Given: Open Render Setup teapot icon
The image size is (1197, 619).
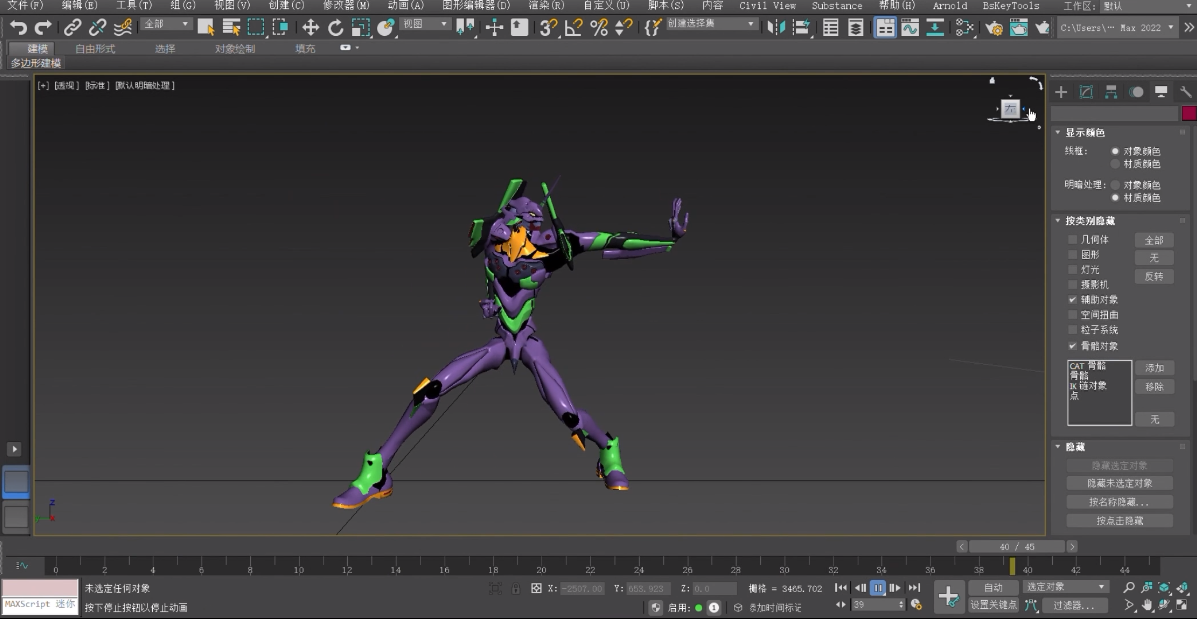Looking at the screenshot, I should pos(994,28).
